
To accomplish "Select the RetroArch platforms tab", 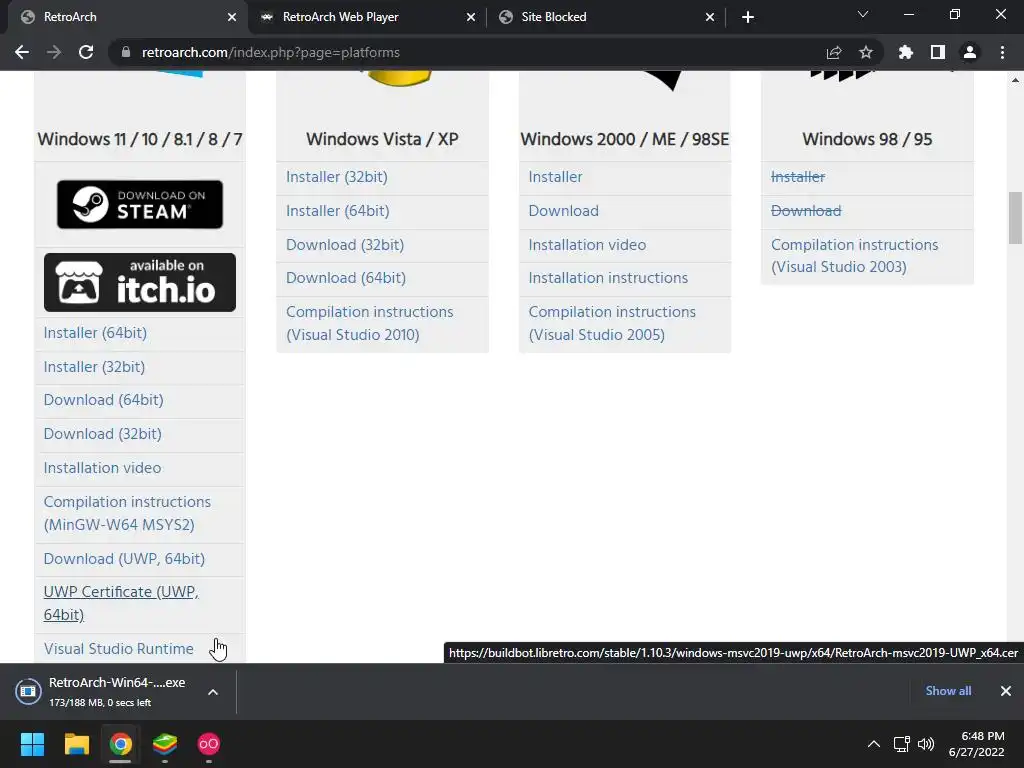I will click(128, 17).
